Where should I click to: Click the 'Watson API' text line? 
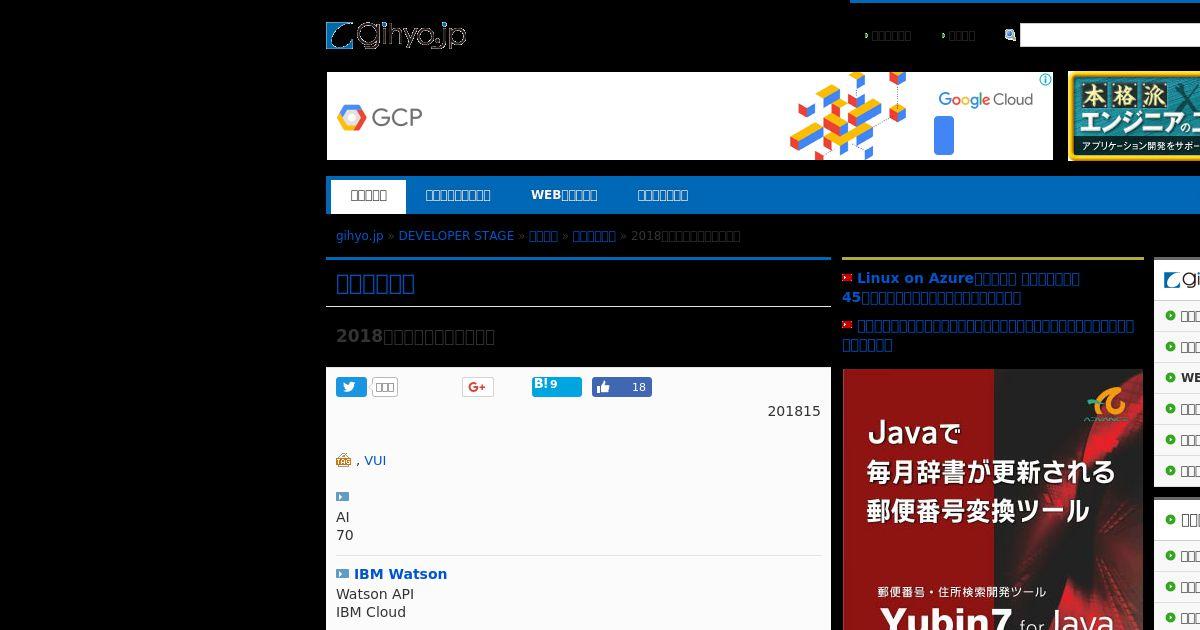[375, 594]
